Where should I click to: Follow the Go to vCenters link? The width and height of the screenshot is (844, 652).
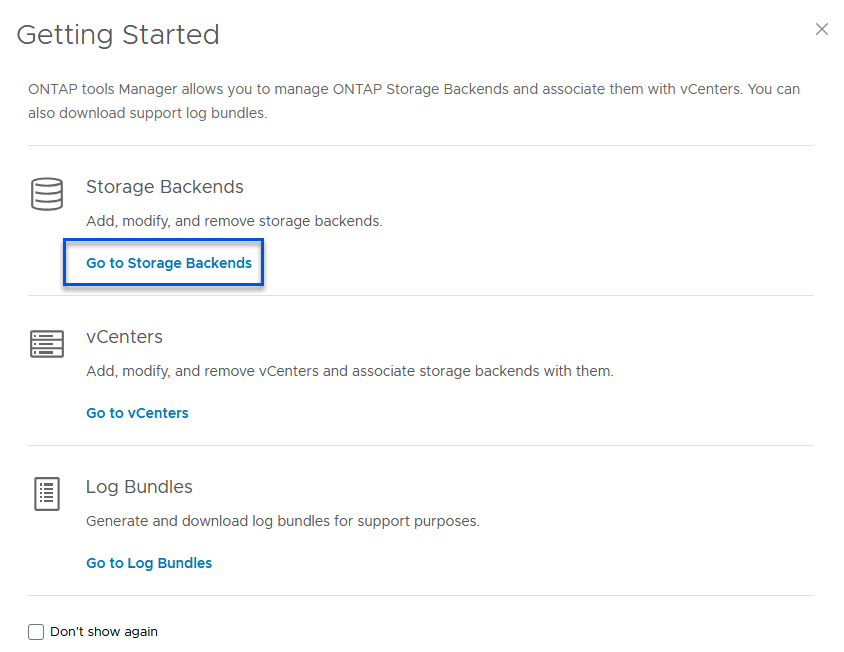pyautogui.click(x=137, y=413)
